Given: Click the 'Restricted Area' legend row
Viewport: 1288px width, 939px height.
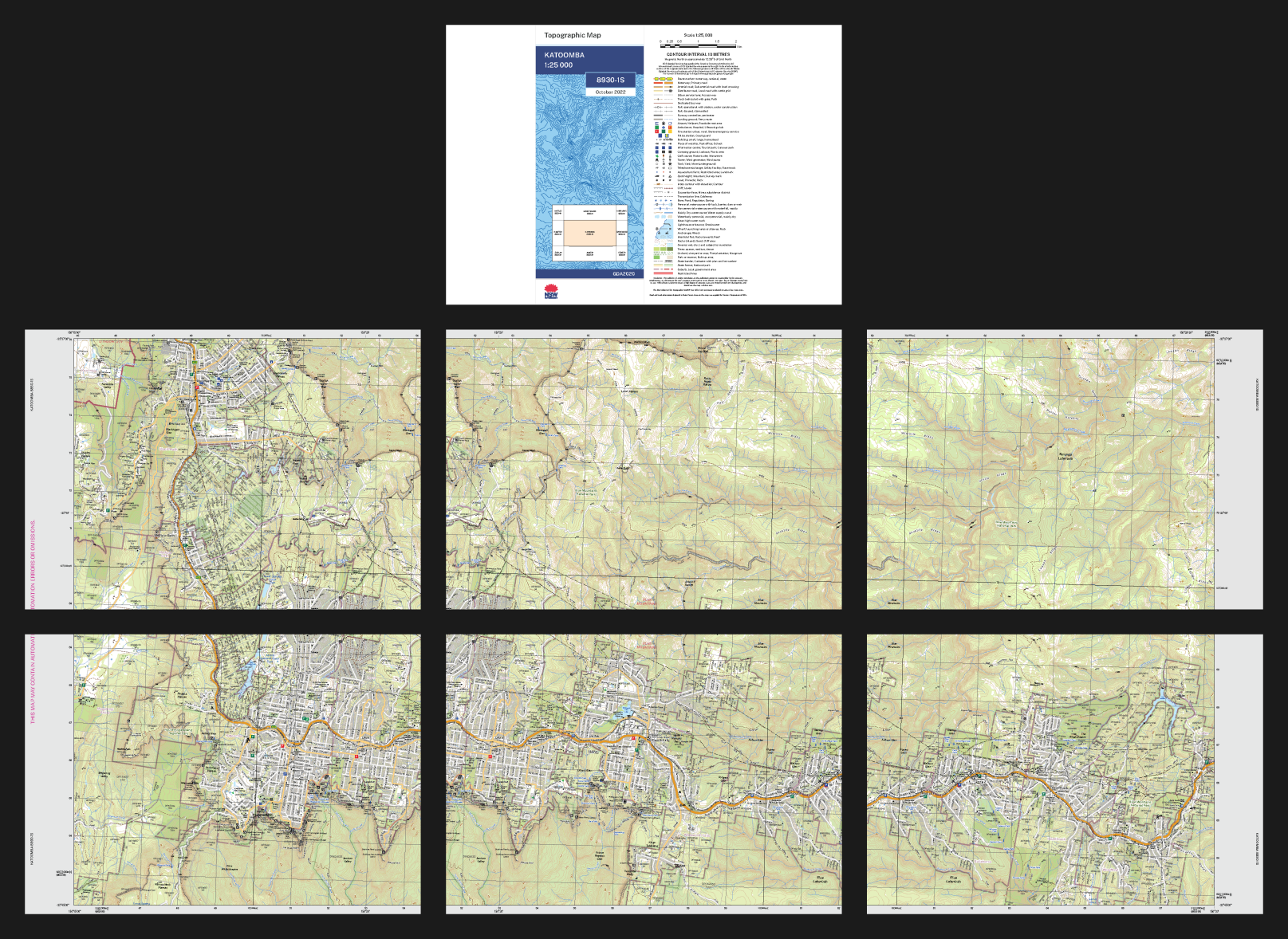Looking at the screenshot, I should (x=676, y=273).
